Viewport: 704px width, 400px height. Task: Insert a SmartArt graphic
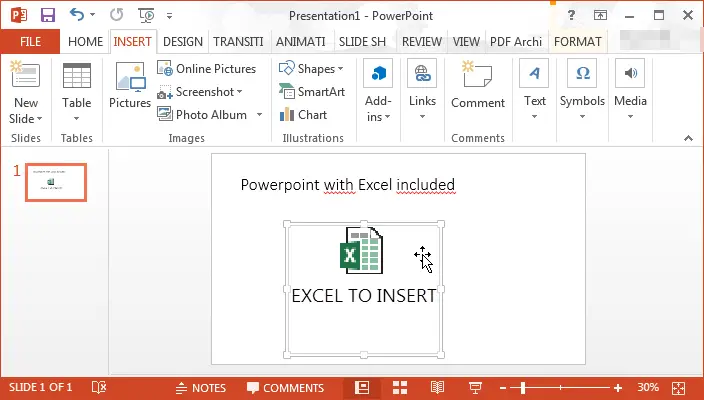click(x=312, y=92)
